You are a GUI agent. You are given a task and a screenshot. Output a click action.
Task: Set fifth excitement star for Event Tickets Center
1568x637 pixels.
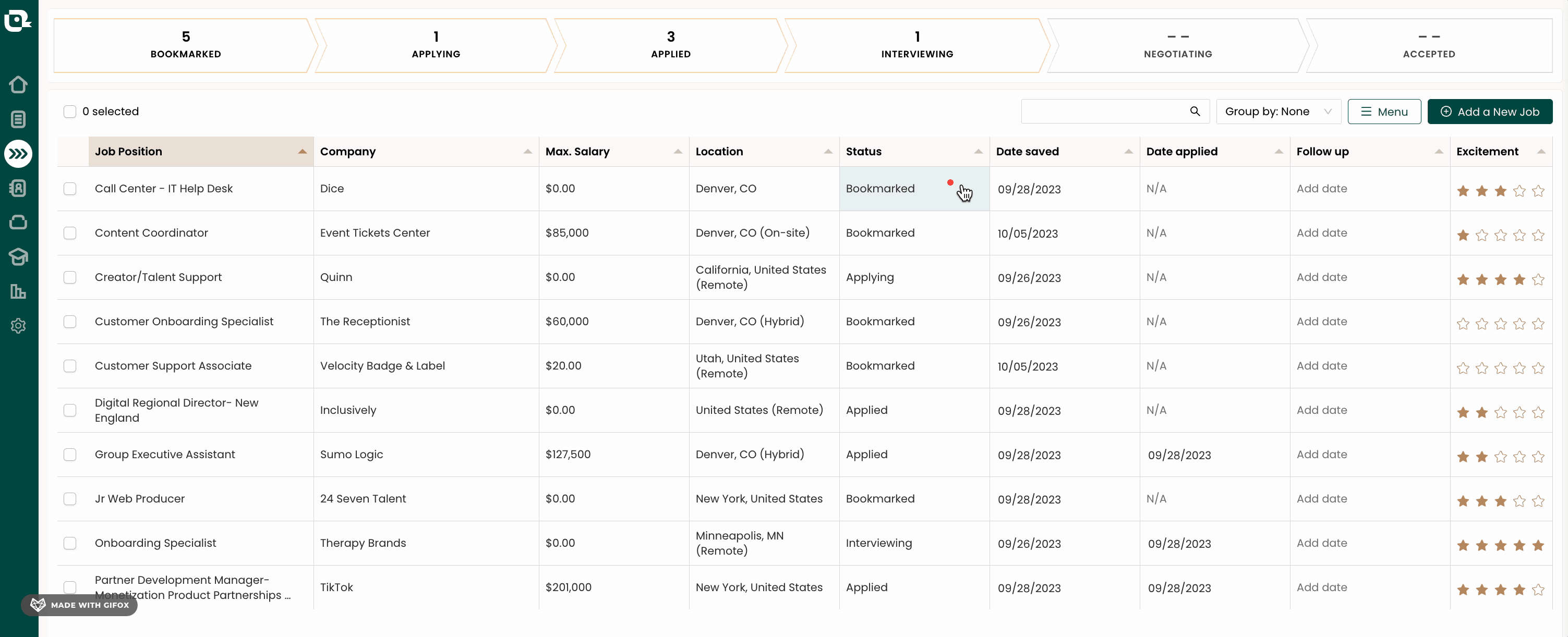[x=1538, y=236]
